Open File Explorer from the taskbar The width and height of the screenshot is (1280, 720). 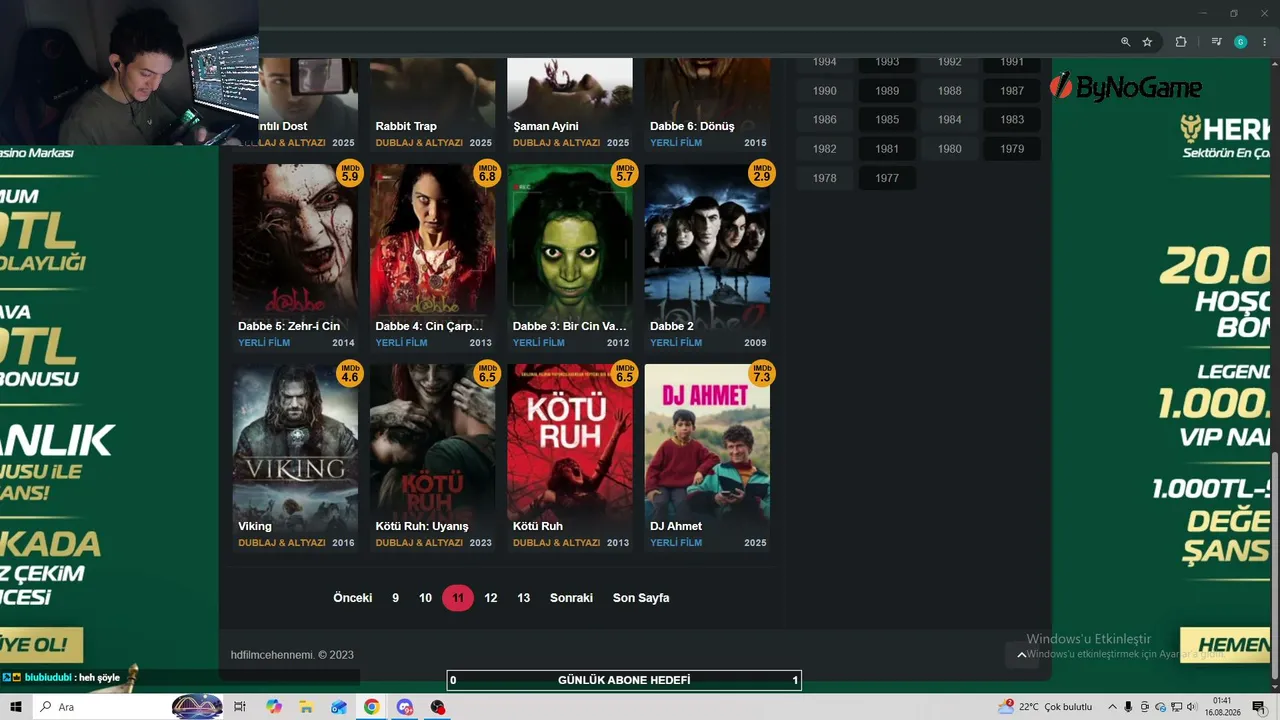[306, 707]
